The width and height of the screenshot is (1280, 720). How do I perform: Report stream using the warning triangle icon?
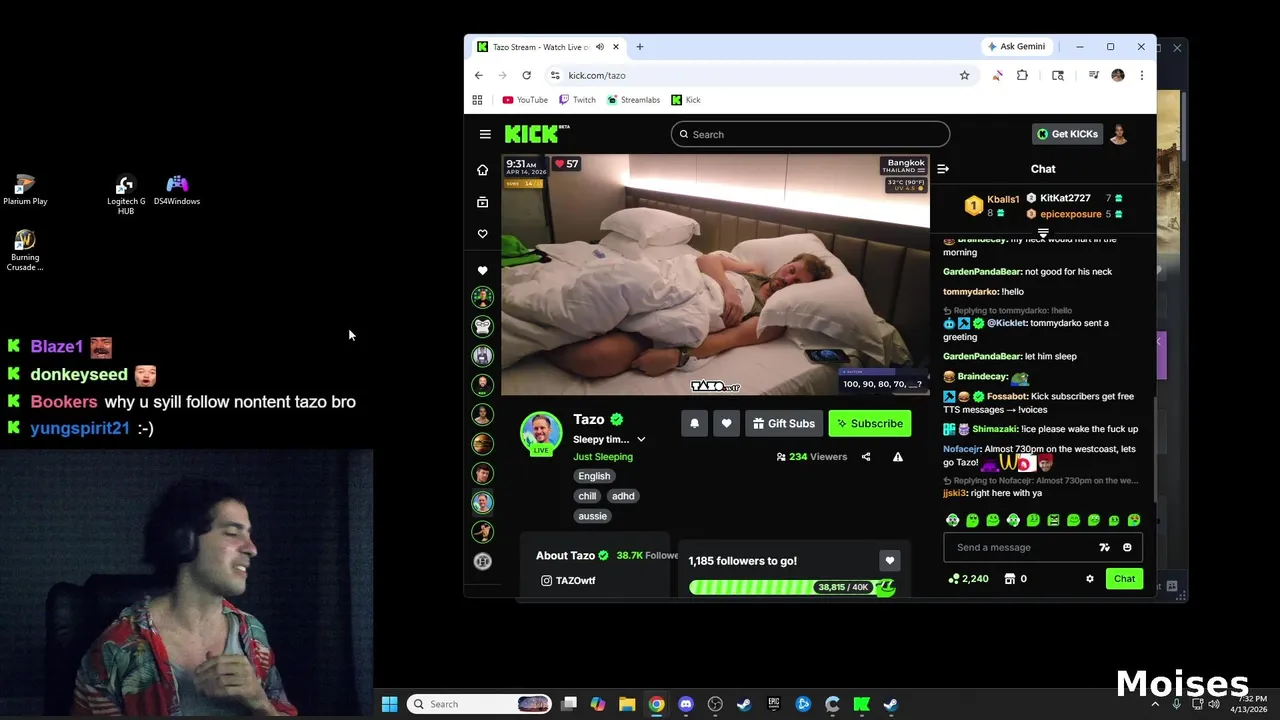pyautogui.click(x=897, y=457)
